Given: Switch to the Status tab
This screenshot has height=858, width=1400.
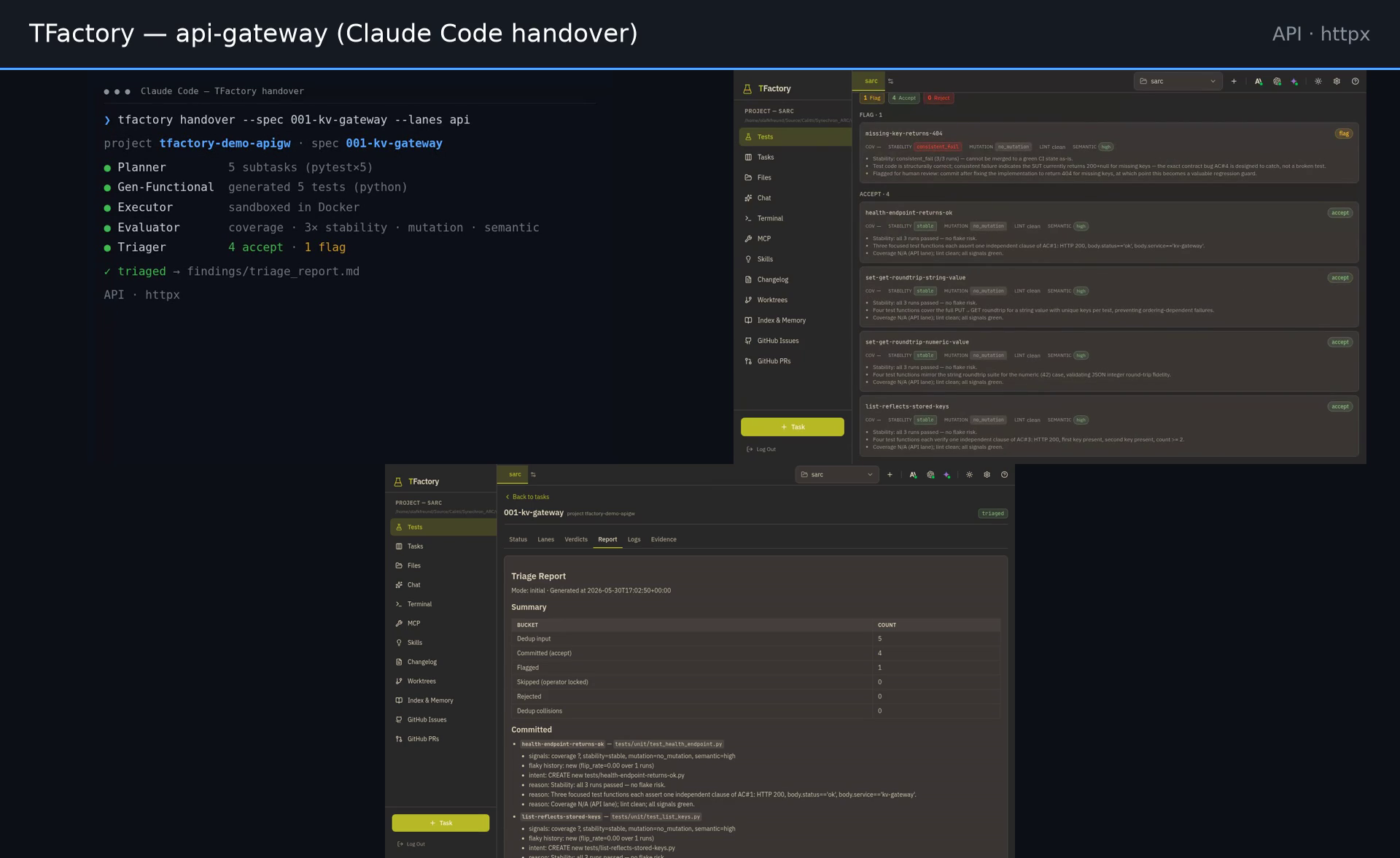Looking at the screenshot, I should 518,540.
